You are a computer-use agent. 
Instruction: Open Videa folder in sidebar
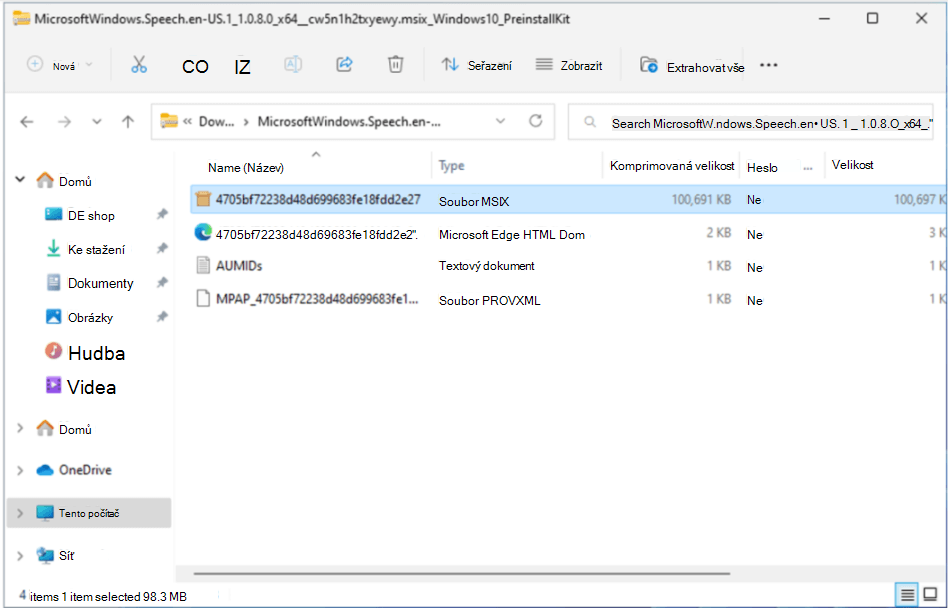91,387
